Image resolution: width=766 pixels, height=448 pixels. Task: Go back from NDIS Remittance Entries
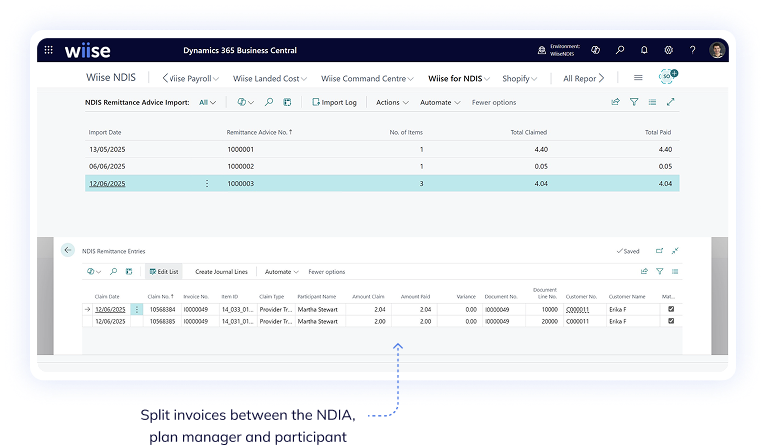pyautogui.click(x=68, y=250)
